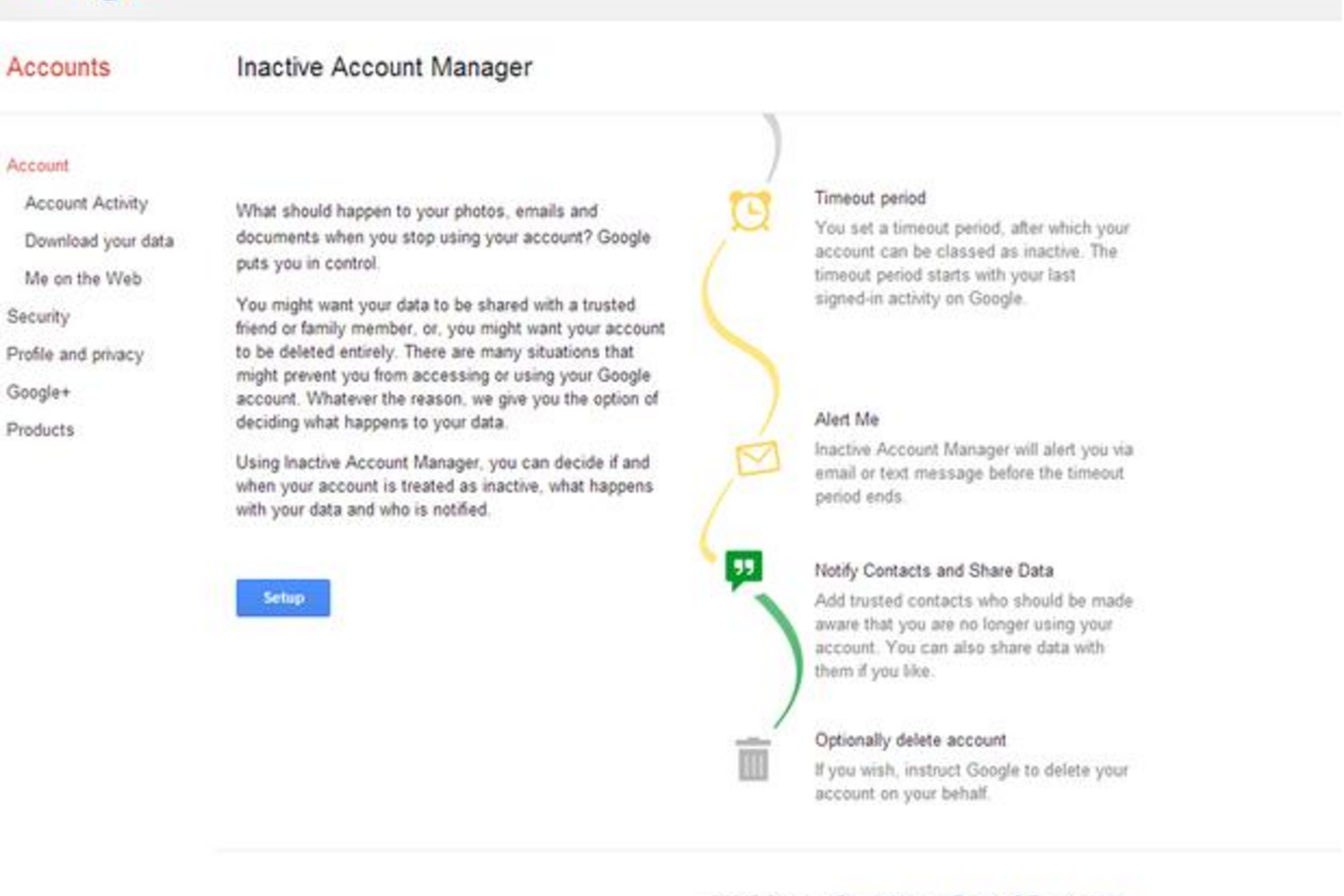Click the yellow envelope Alert Me icon
The width and height of the screenshot is (1344, 896).
757,459
